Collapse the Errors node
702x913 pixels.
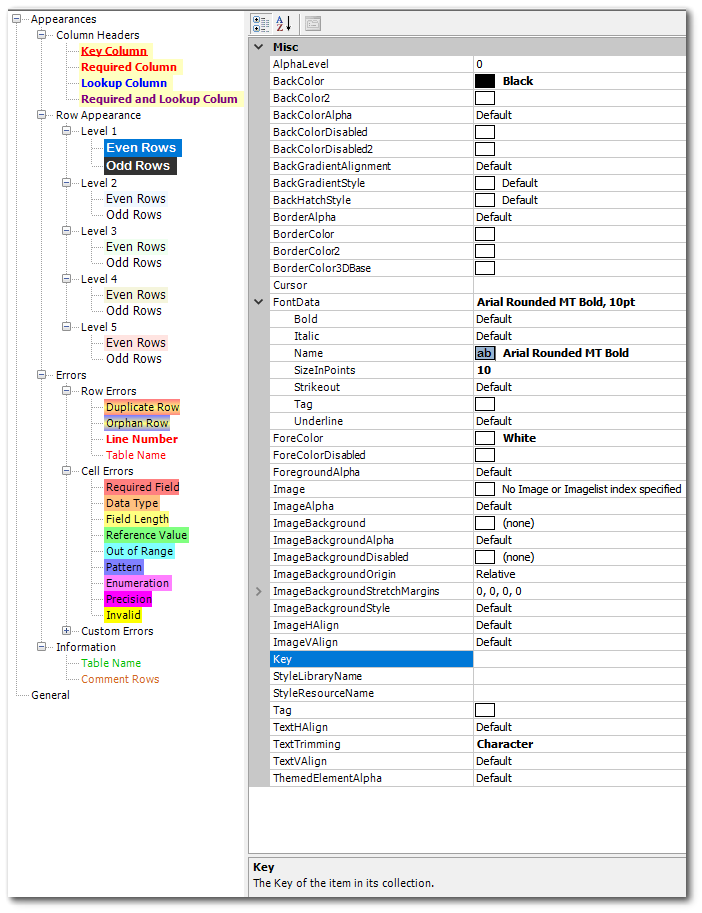[42, 375]
